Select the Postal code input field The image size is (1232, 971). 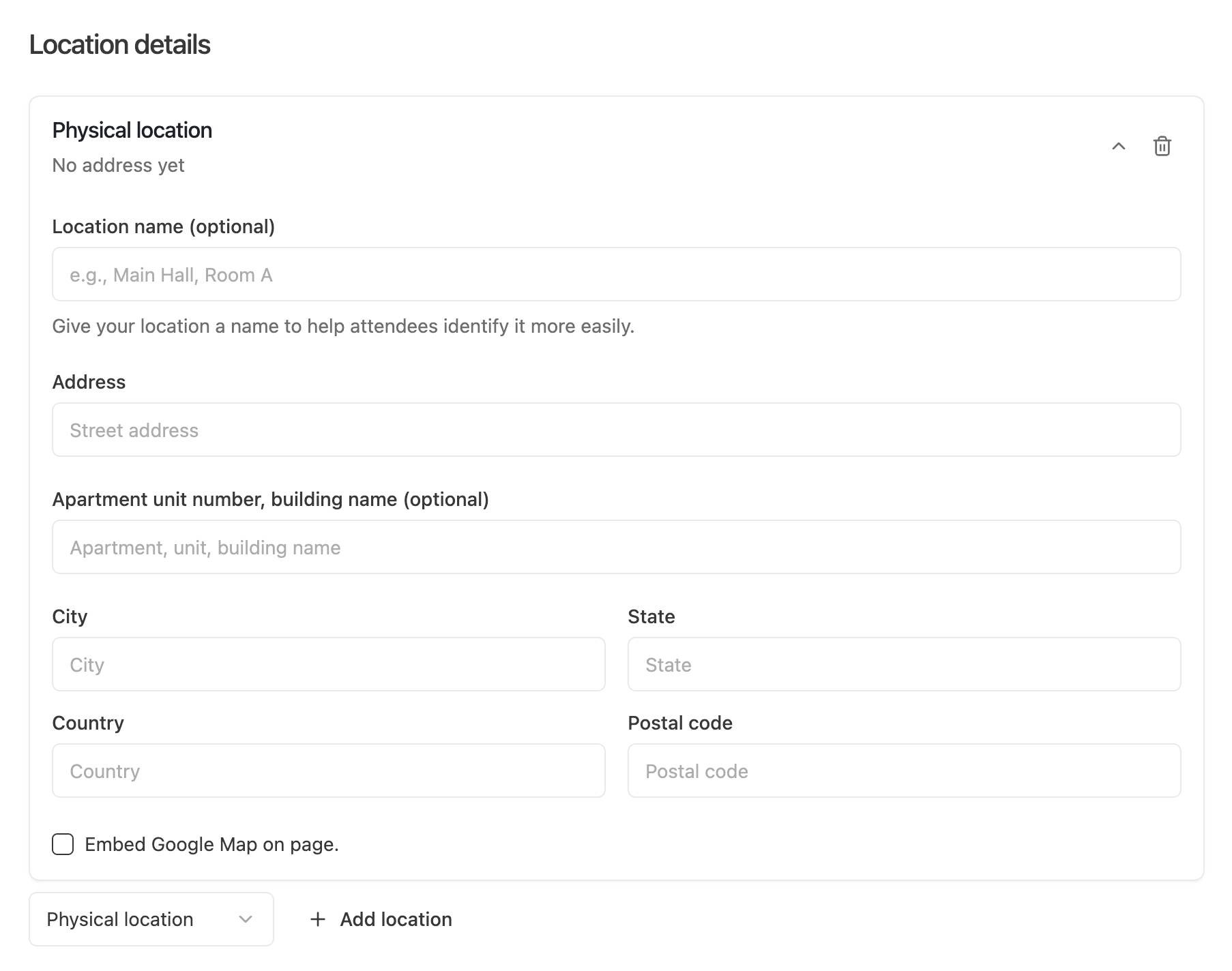click(x=904, y=771)
